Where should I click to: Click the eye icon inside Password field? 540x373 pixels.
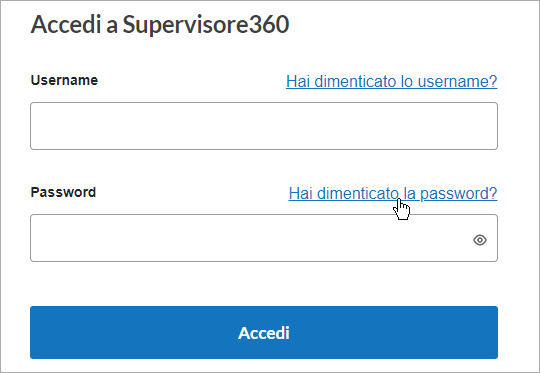pos(480,240)
